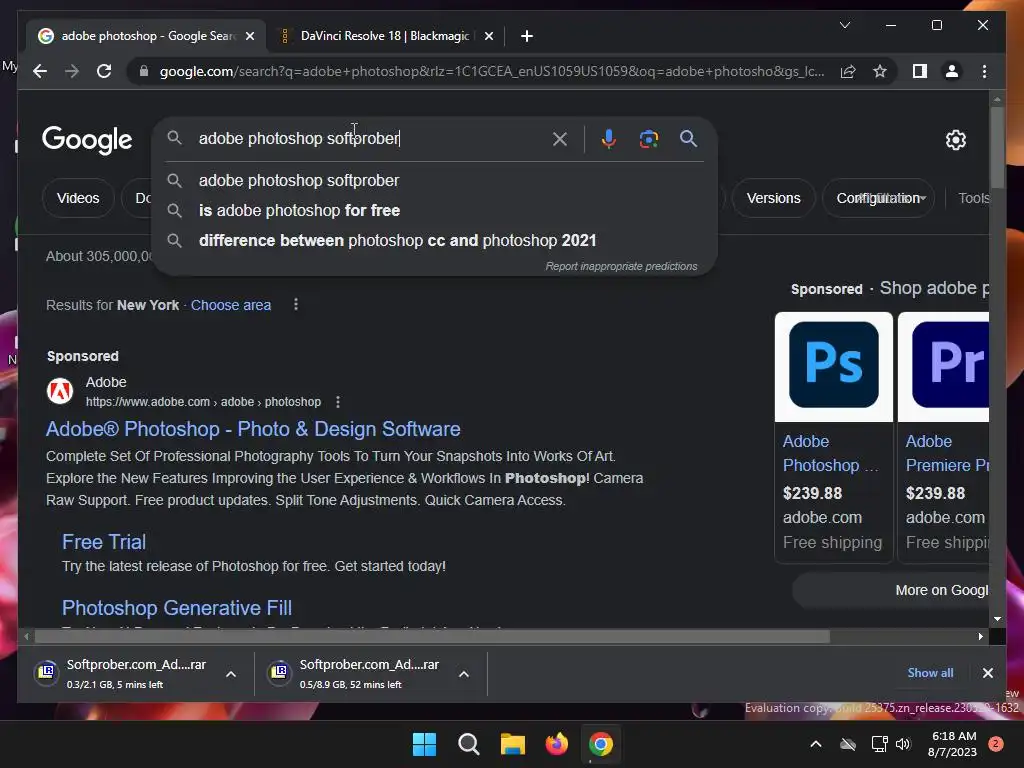Click the Google logo
The image size is (1024, 768).
click(x=87, y=139)
